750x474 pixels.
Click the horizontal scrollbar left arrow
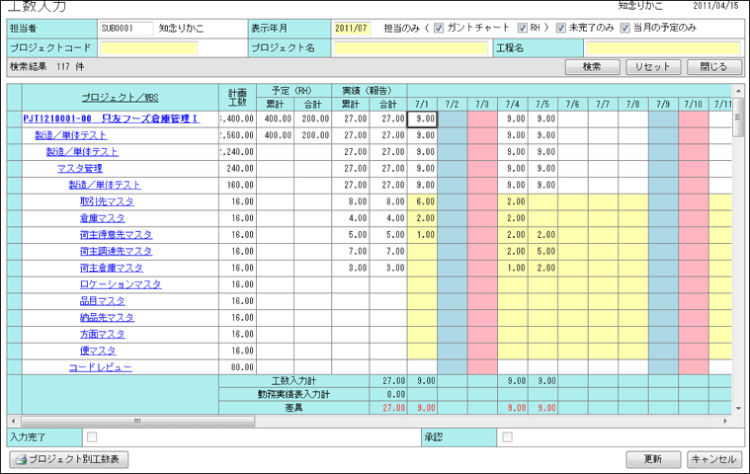click(12, 422)
